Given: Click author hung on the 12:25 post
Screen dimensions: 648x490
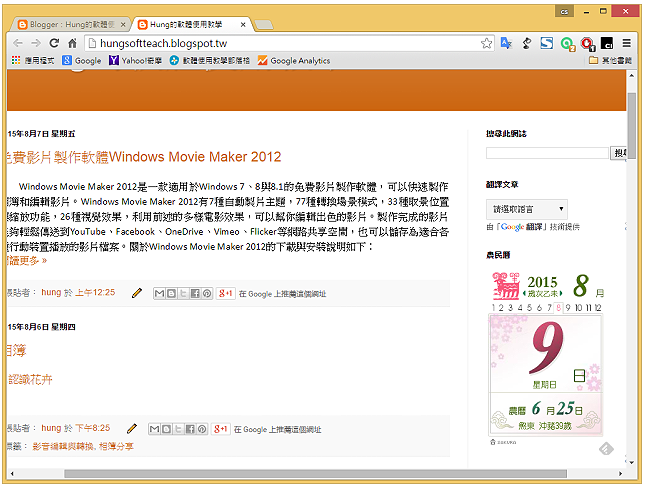Looking at the screenshot, I should [51, 292].
